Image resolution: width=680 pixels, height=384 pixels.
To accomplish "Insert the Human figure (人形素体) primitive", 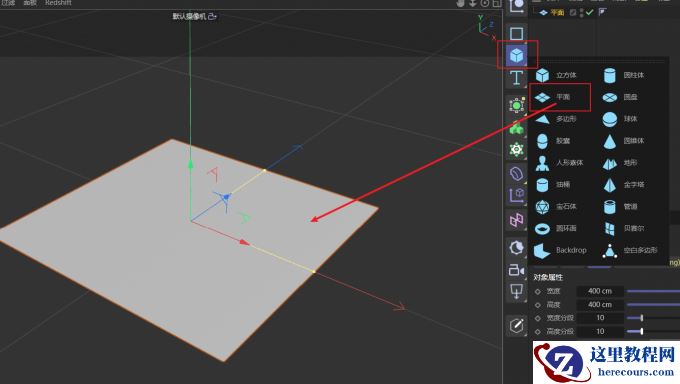I will (559, 163).
